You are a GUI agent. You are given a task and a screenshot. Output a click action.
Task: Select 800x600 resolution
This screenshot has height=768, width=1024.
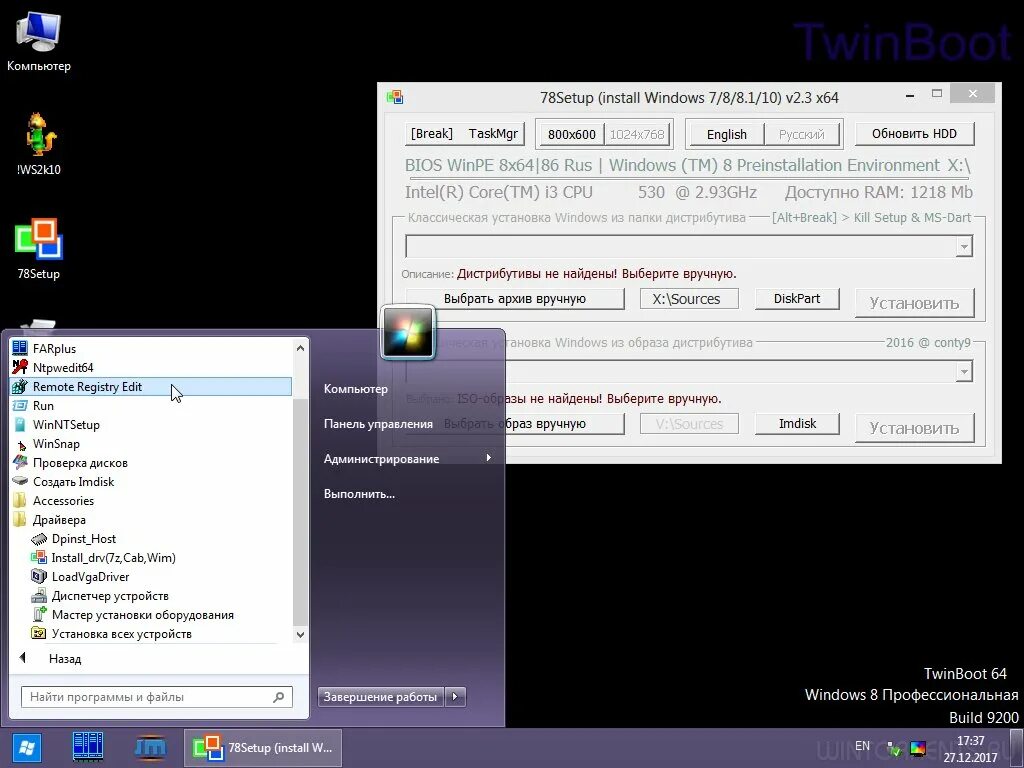(571, 135)
